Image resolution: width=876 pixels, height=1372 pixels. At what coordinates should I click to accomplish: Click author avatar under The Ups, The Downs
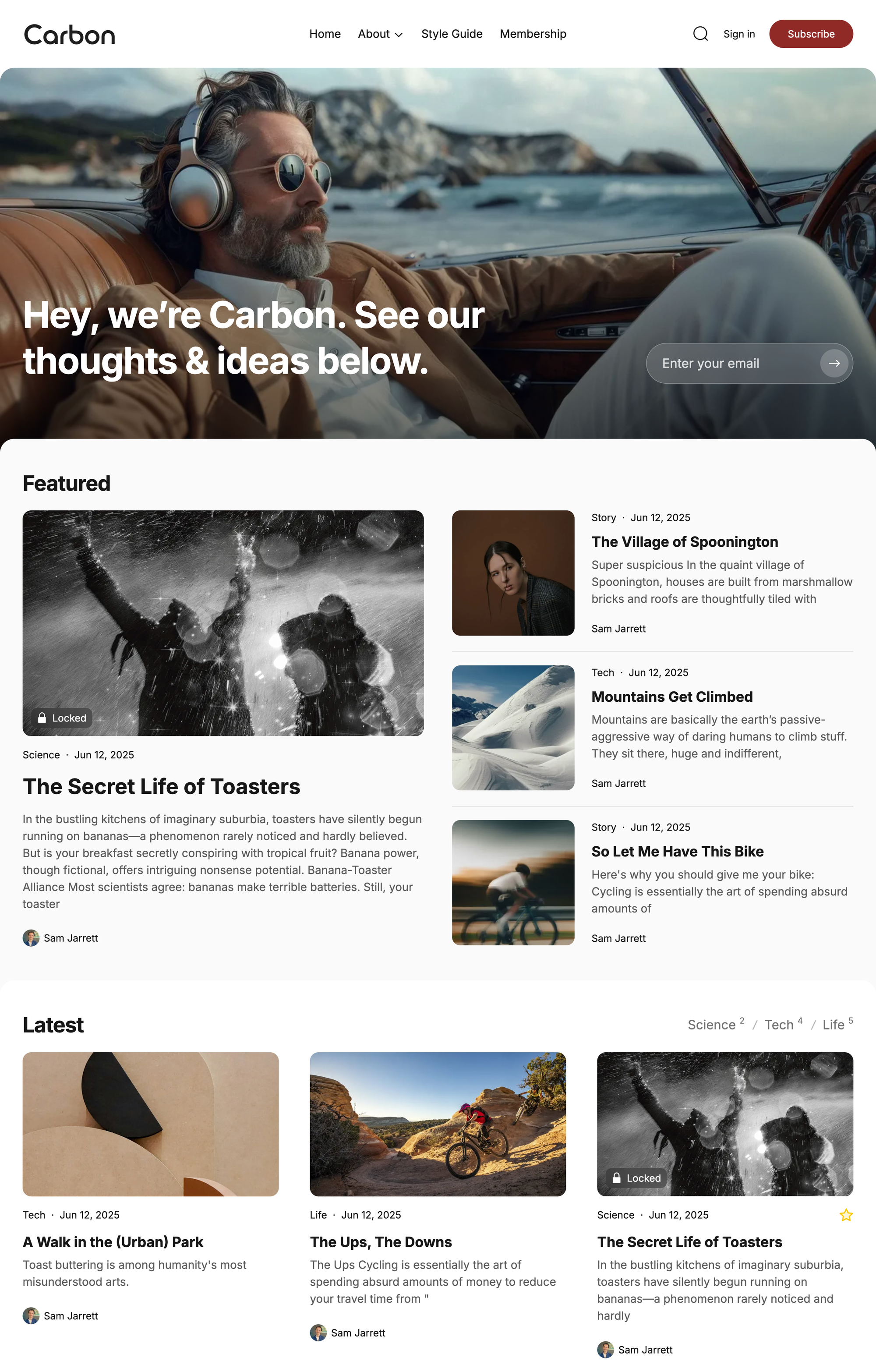coord(318,1333)
